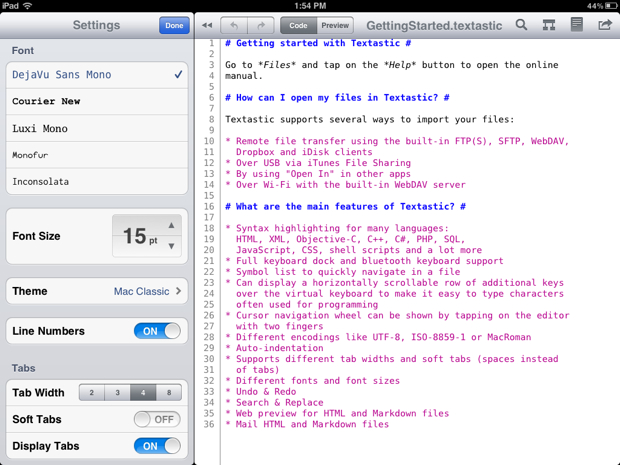This screenshot has width=620, height=465.
Task: Tap the share/export icon
Action: click(x=605, y=25)
